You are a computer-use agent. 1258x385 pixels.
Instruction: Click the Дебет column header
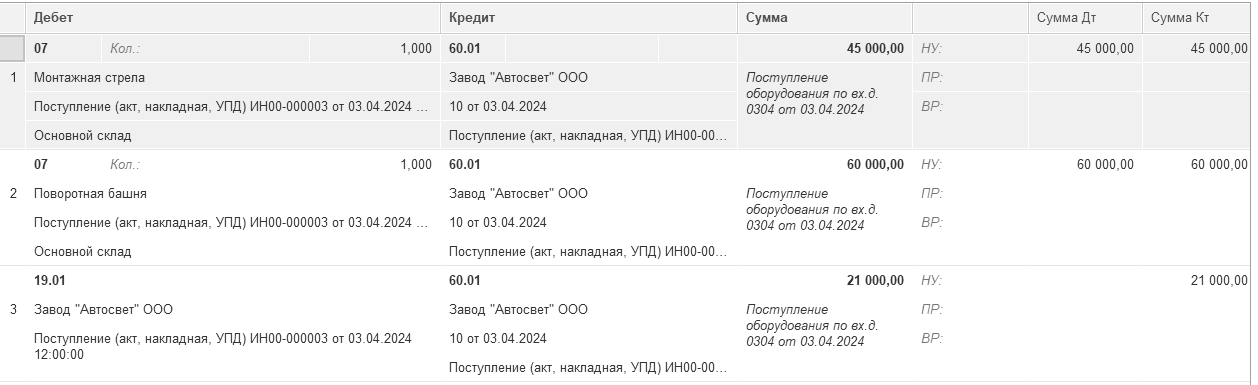coord(233,18)
